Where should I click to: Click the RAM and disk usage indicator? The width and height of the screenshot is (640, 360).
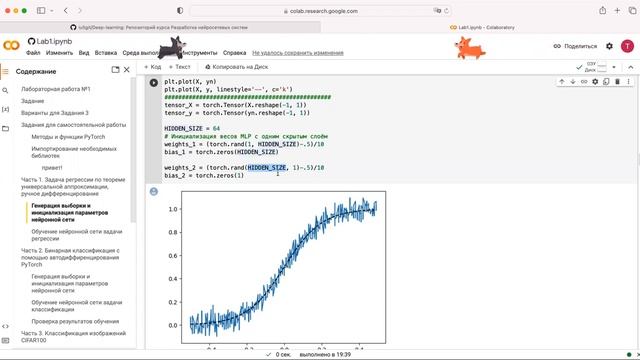pos(596,67)
